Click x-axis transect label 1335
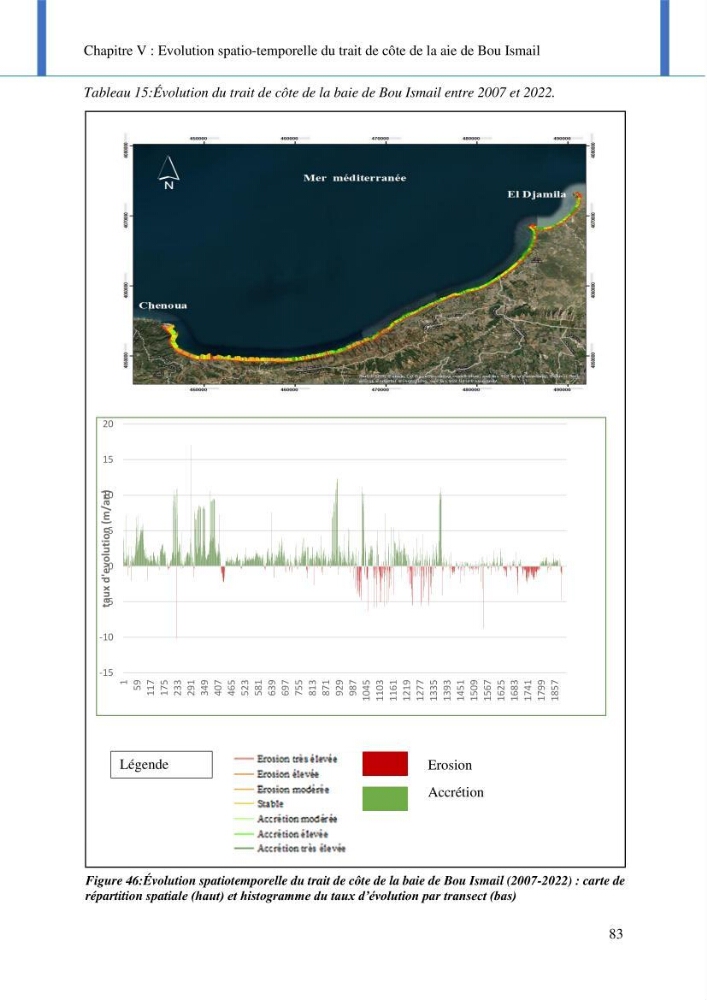Image resolution: width=707 pixels, height=1000 pixels. 434,691
